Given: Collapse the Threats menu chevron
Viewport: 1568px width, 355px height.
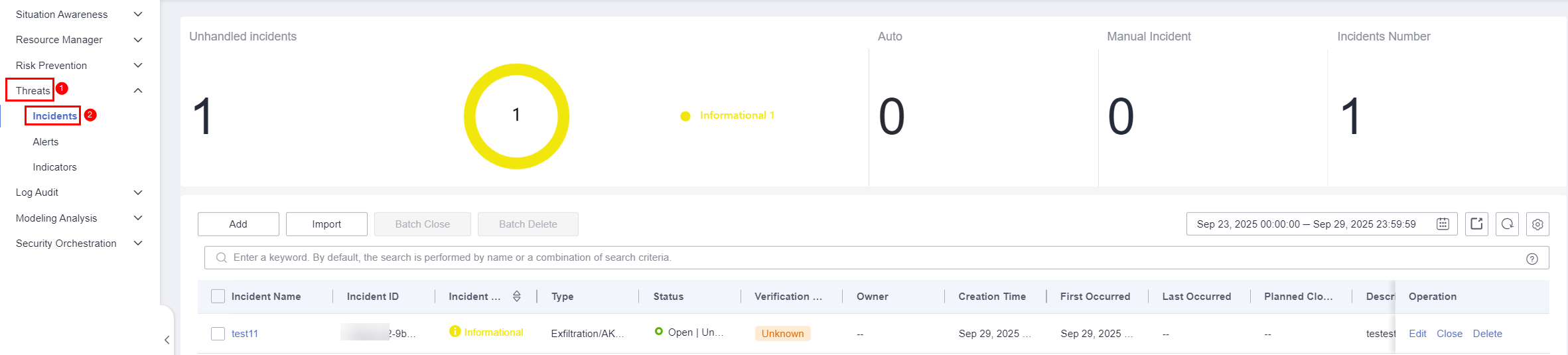Looking at the screenshot, I should [x=138, y=91].
